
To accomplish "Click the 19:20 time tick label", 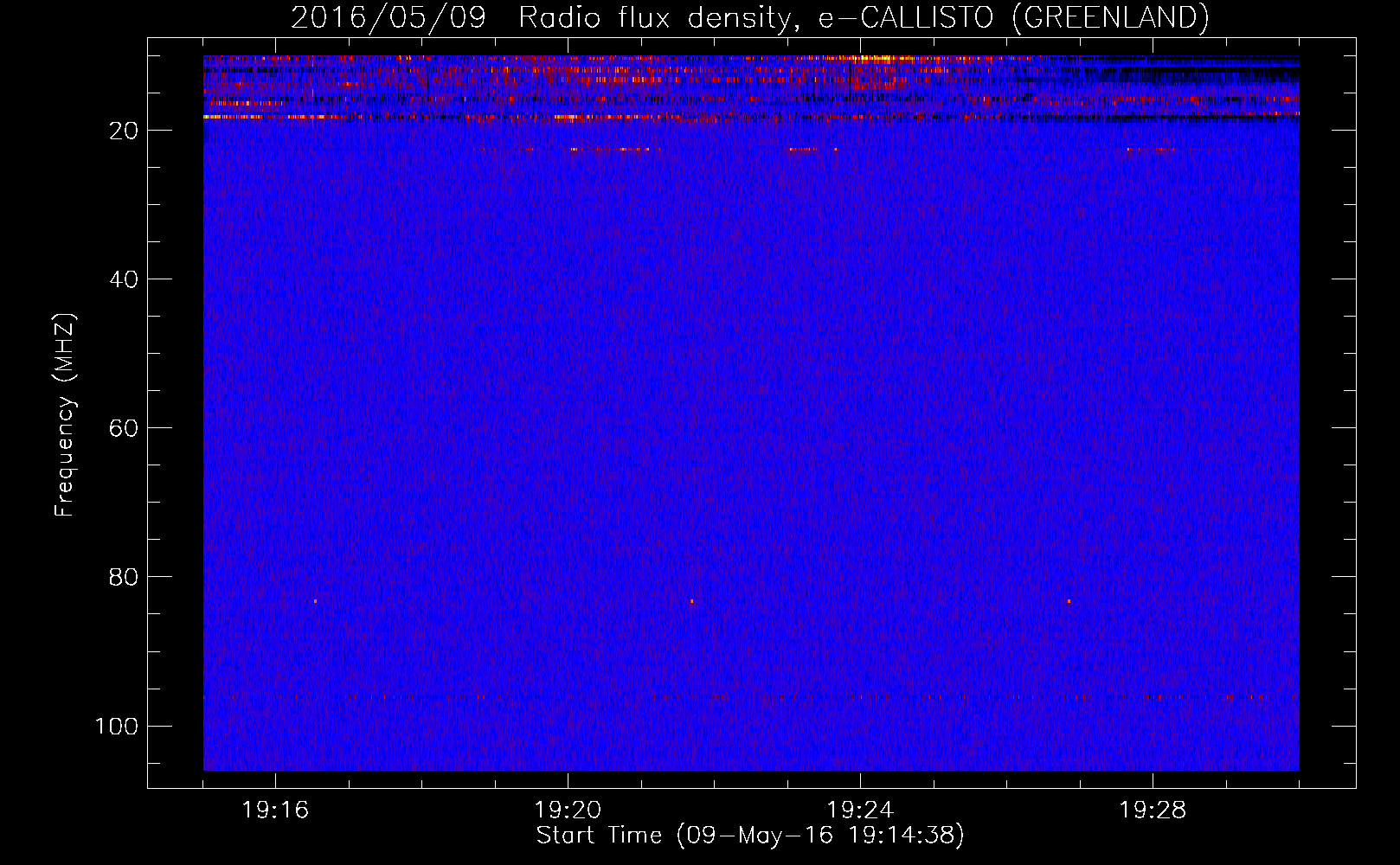I will pyautogui.click(x=568, y=811).
